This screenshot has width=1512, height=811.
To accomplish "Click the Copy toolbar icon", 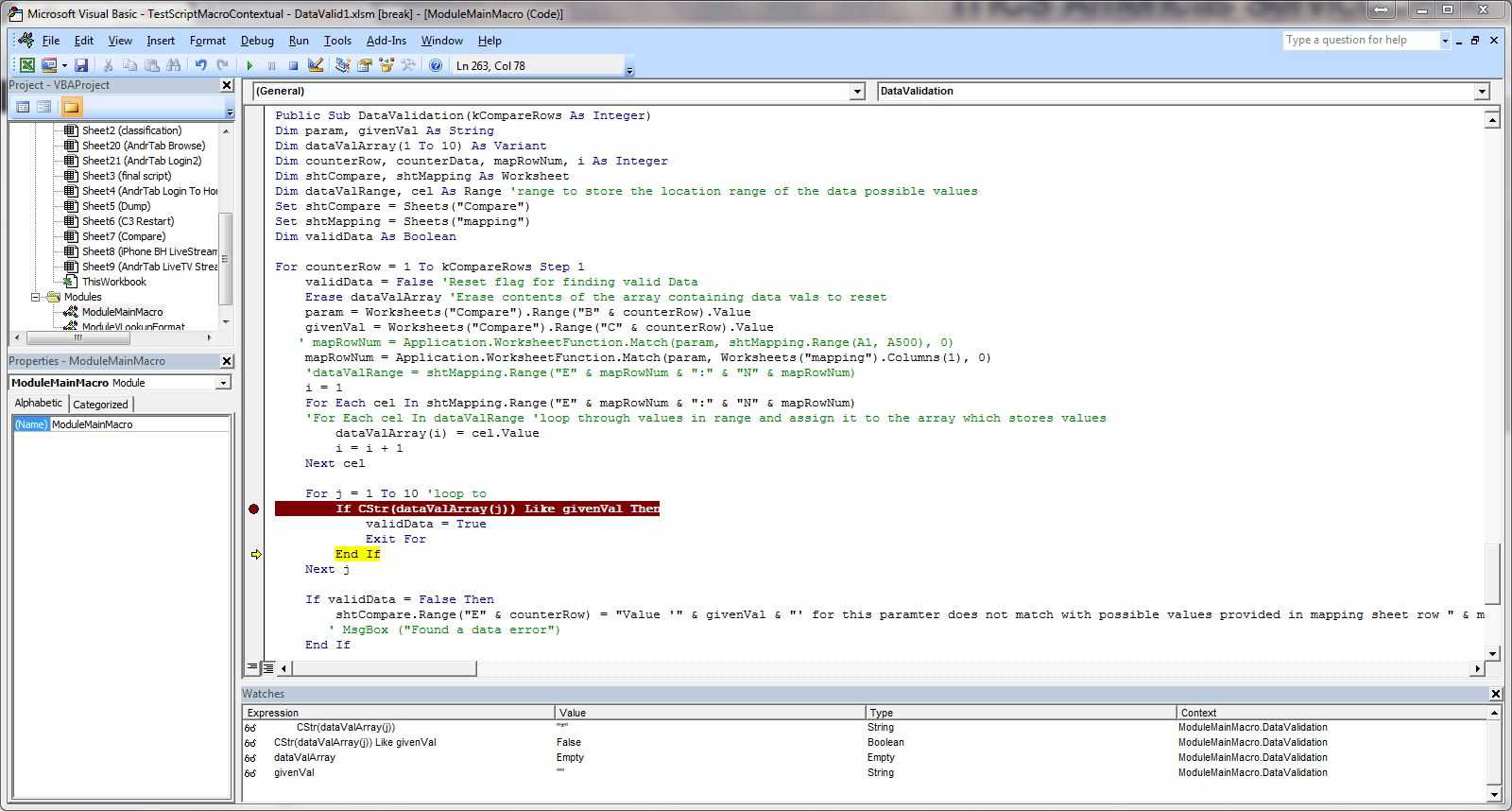I will 129,65.
